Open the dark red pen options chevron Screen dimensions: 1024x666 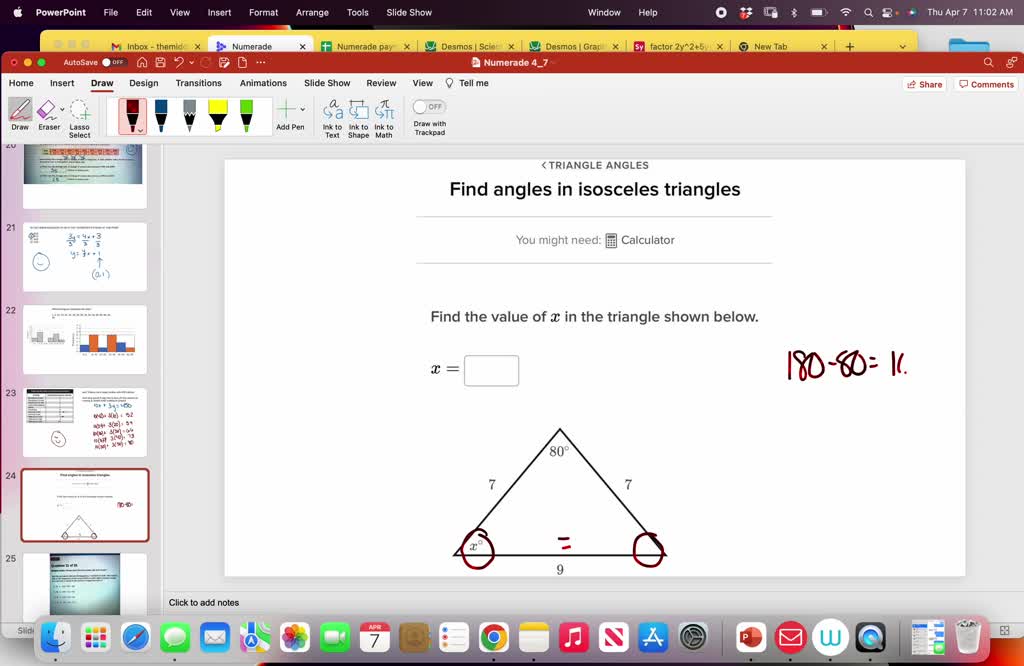(140, 132)
